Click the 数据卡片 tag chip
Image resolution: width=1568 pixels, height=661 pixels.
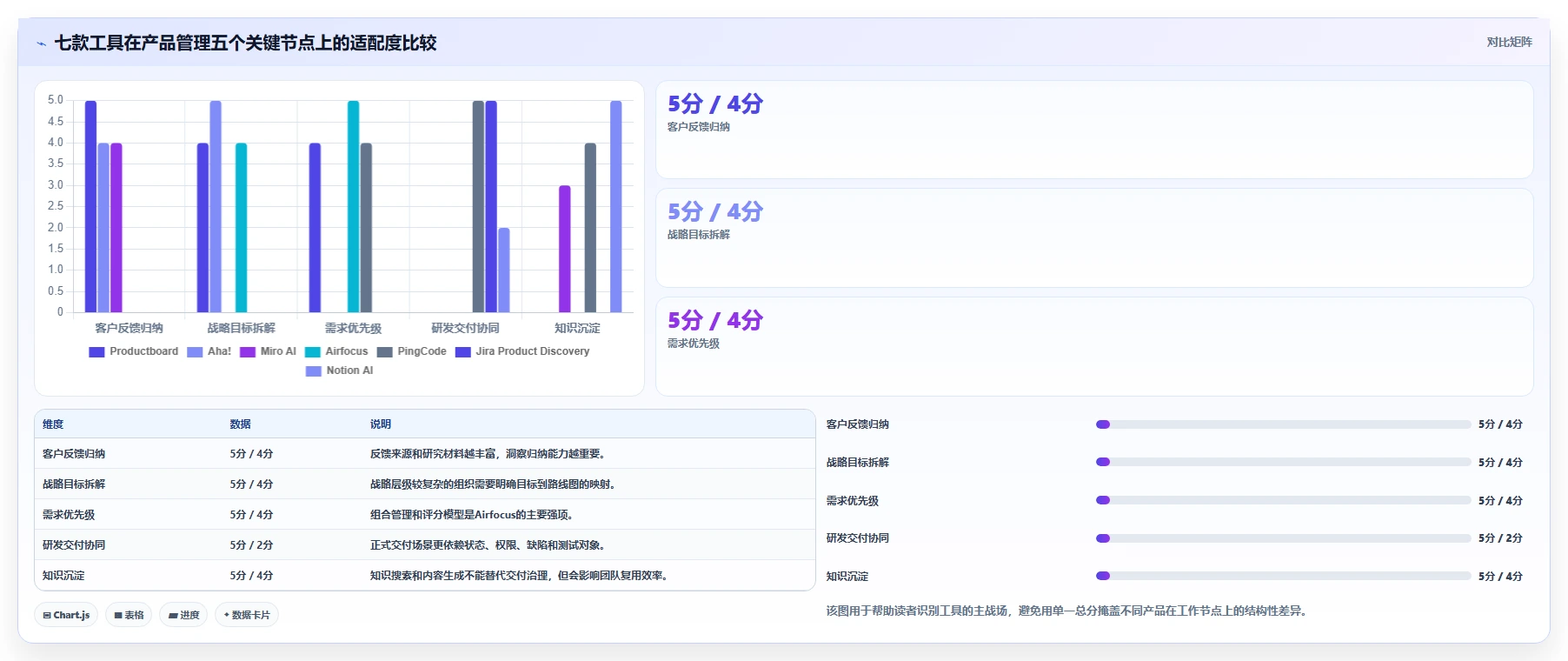tap(247, 615)
